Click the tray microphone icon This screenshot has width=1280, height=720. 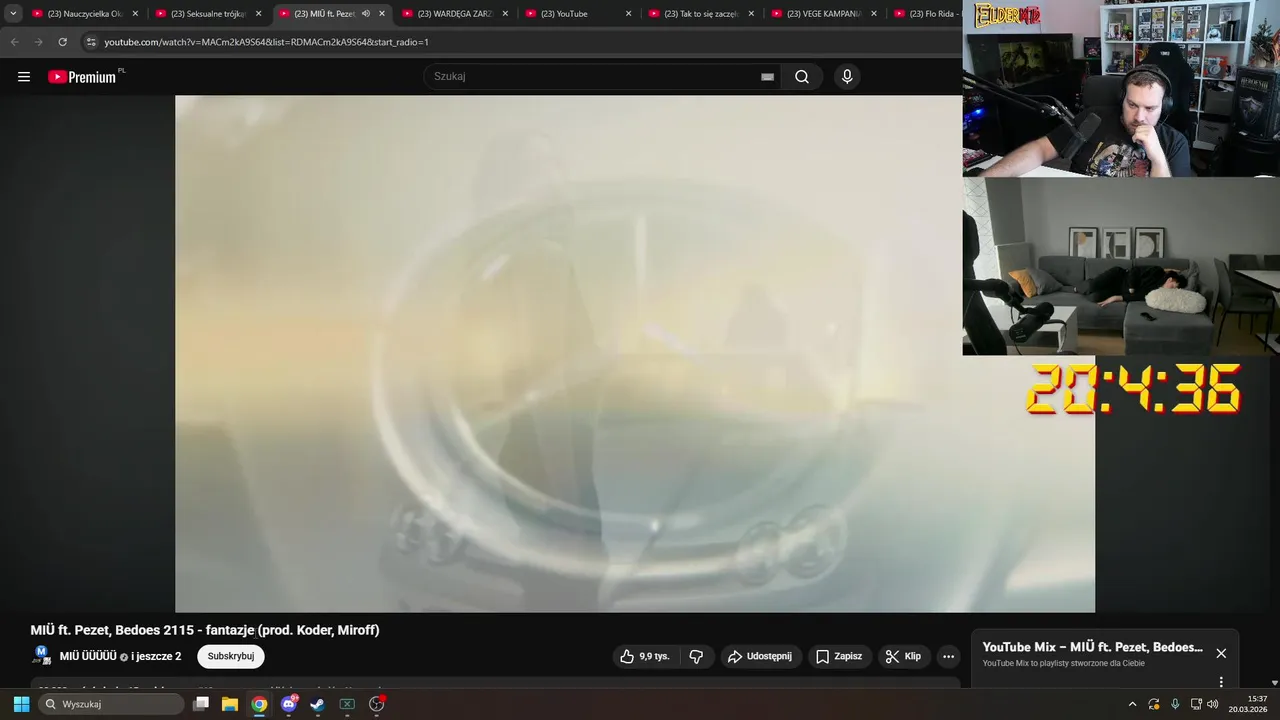click(1175, 704)
